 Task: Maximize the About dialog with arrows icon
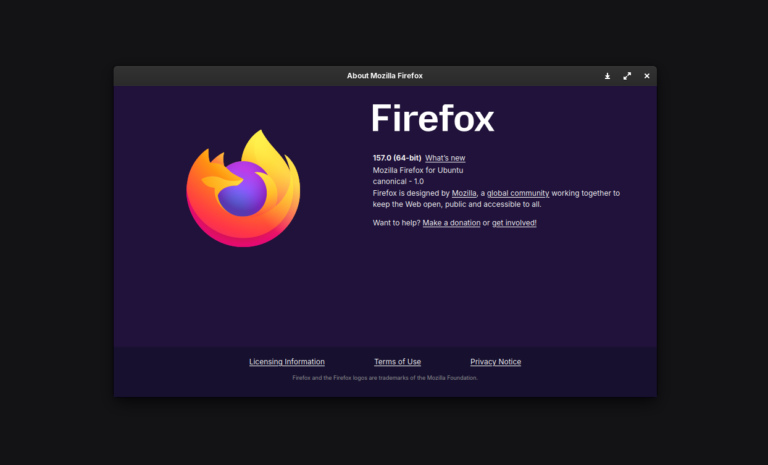627,76
